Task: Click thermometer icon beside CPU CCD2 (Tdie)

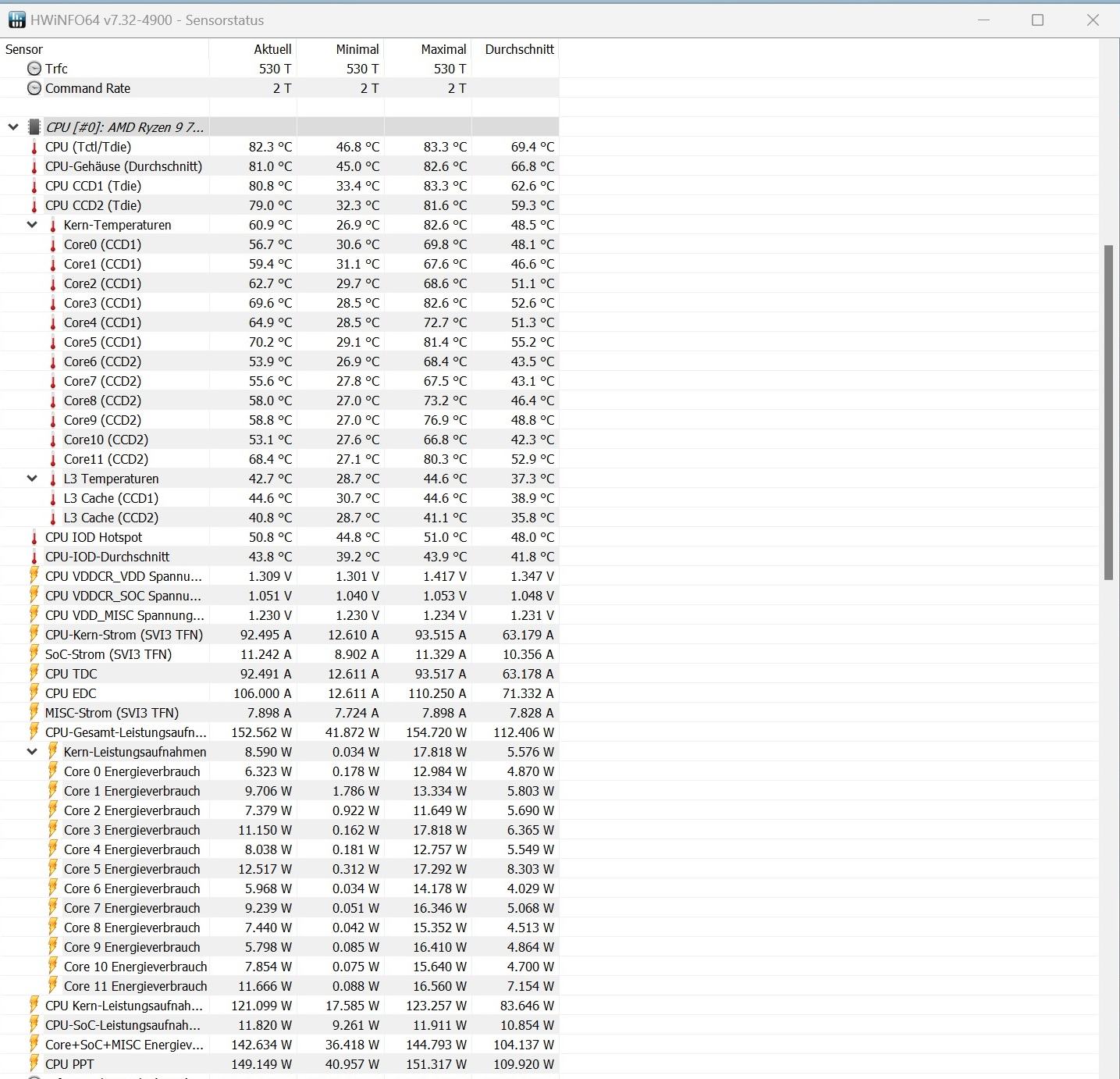Action: click(x=34, y=205)
